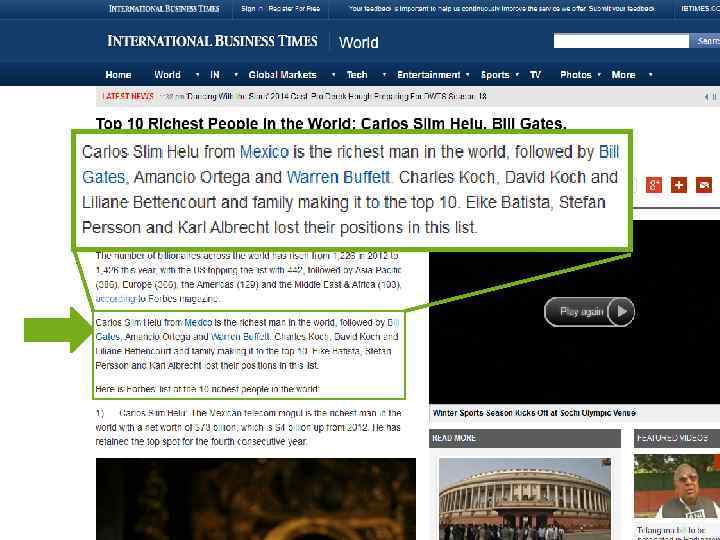Image resolution: width=720 pixels, height=540 pixels.
Task: Click Register For Free link
Action: 294,8
